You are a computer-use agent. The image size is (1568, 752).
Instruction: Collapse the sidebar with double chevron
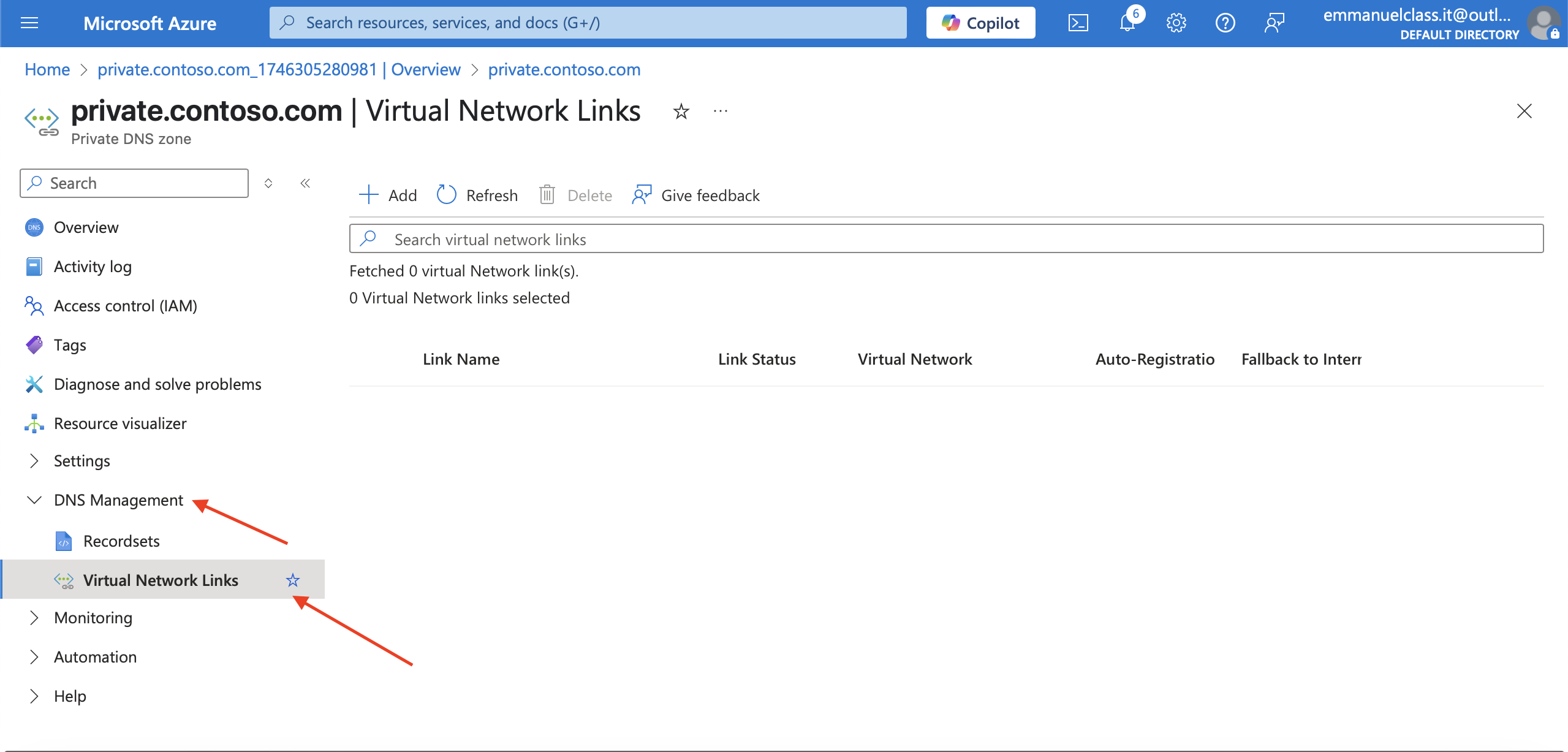tap(305, 183)
